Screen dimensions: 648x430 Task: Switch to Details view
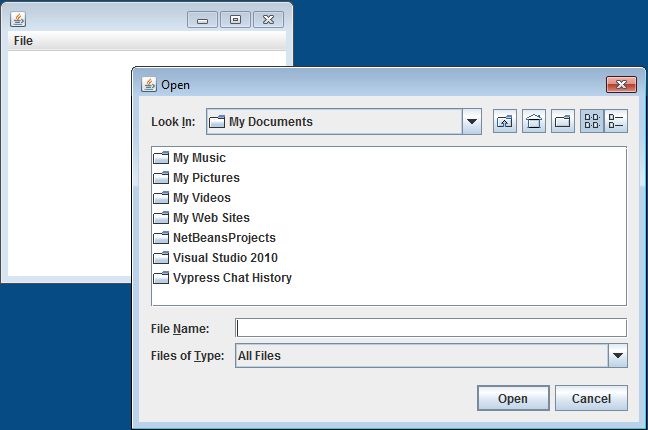616,122
